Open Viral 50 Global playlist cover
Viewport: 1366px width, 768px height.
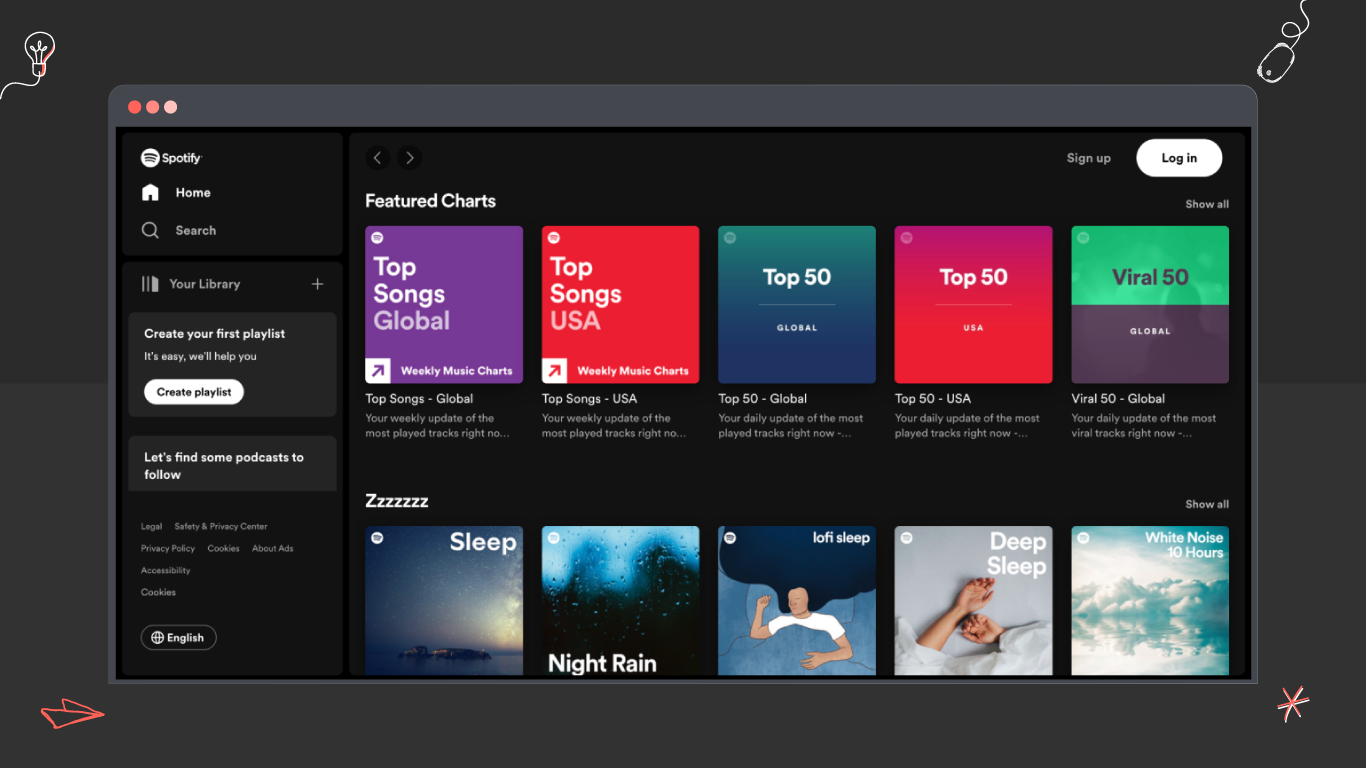[x=1150, y=305]
